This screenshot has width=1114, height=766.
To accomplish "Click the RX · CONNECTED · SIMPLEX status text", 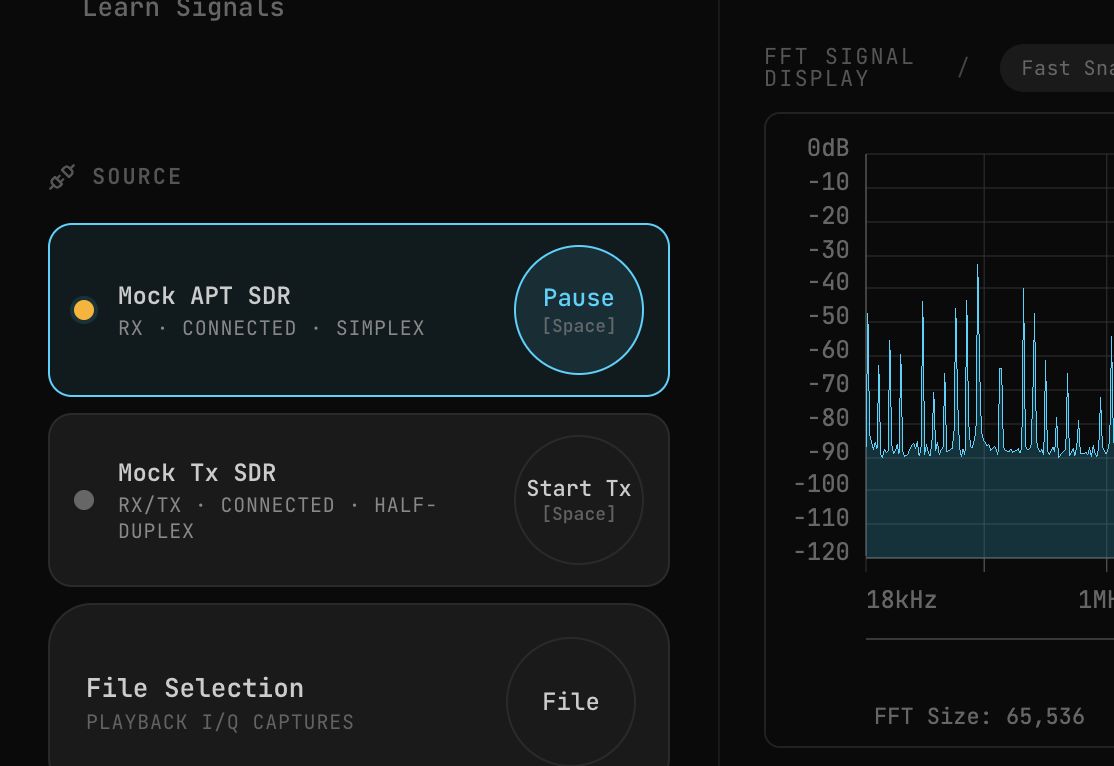I will (271, 328).
